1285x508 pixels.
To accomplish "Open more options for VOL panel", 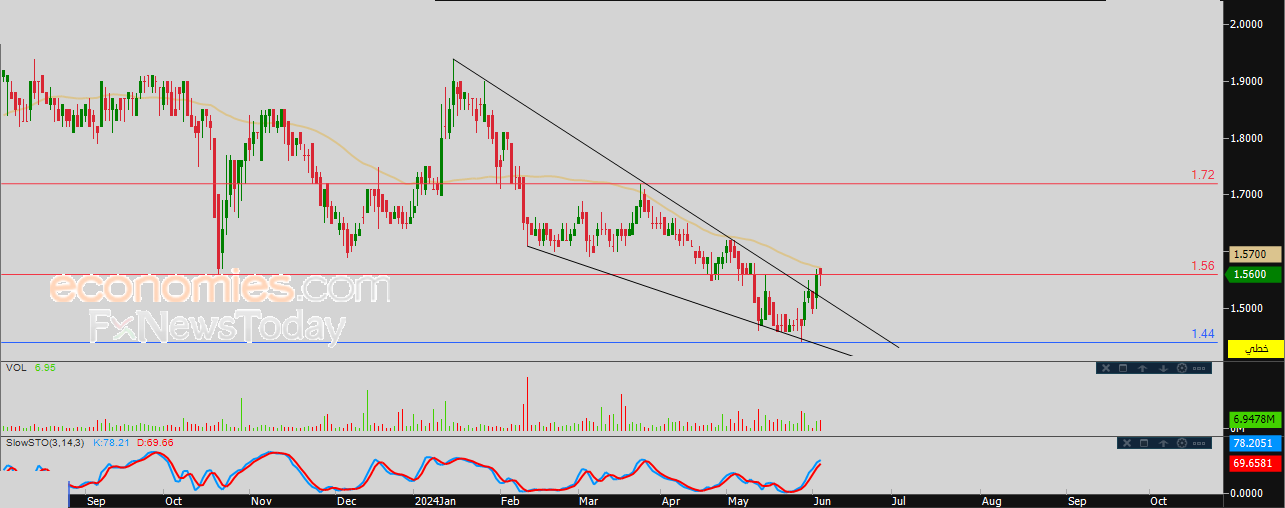I will (x=1201, y=368).
